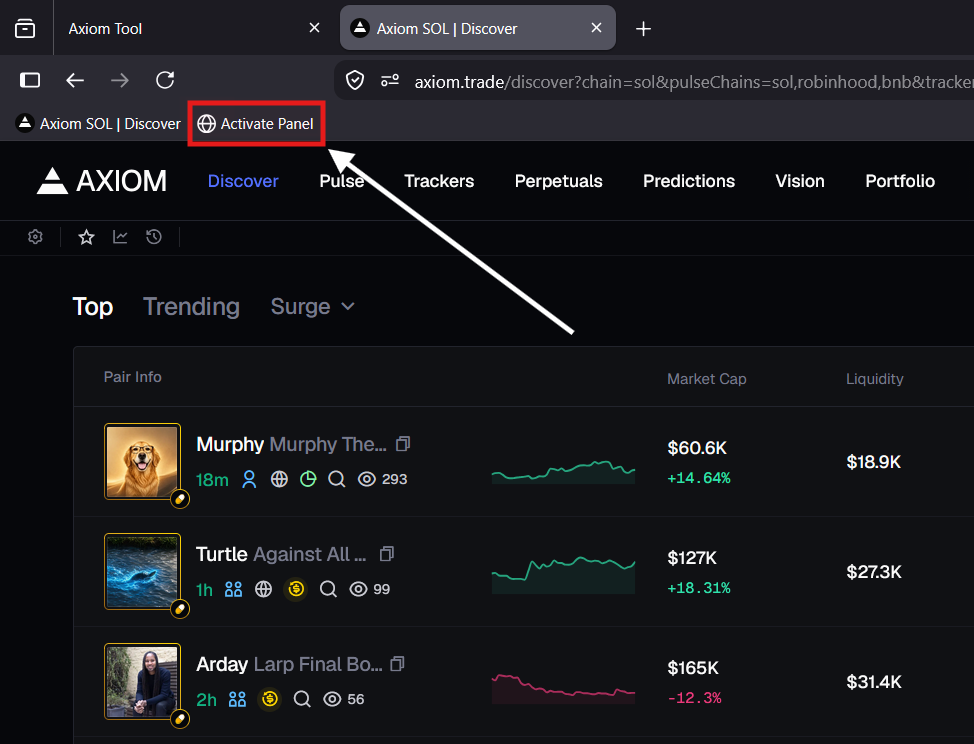Close the Axiom SOL | Discover tab
The height and width of the screenshot is (744, 974).
596,28
